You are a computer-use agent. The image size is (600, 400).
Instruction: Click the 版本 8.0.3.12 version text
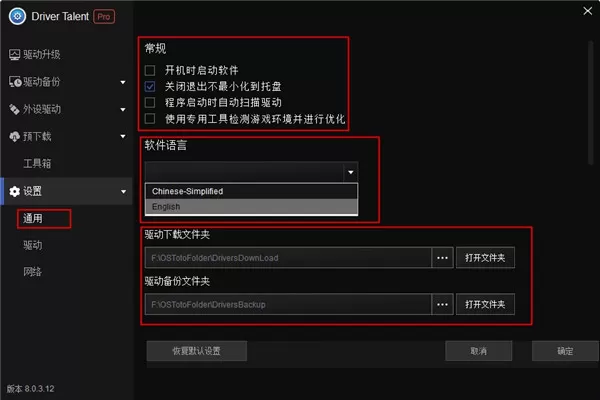pos(31,389)
